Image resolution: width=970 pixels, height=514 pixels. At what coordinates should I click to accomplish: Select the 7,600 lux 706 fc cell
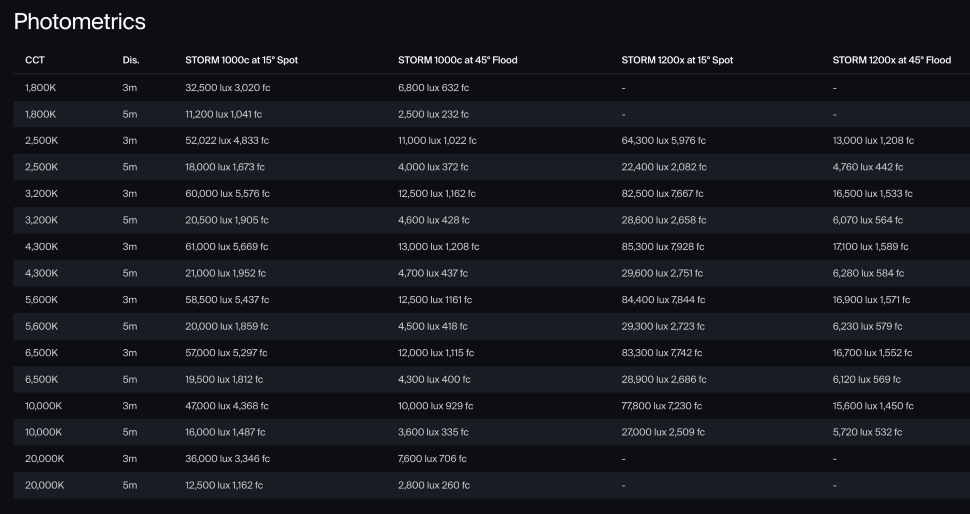coord(434,459)
